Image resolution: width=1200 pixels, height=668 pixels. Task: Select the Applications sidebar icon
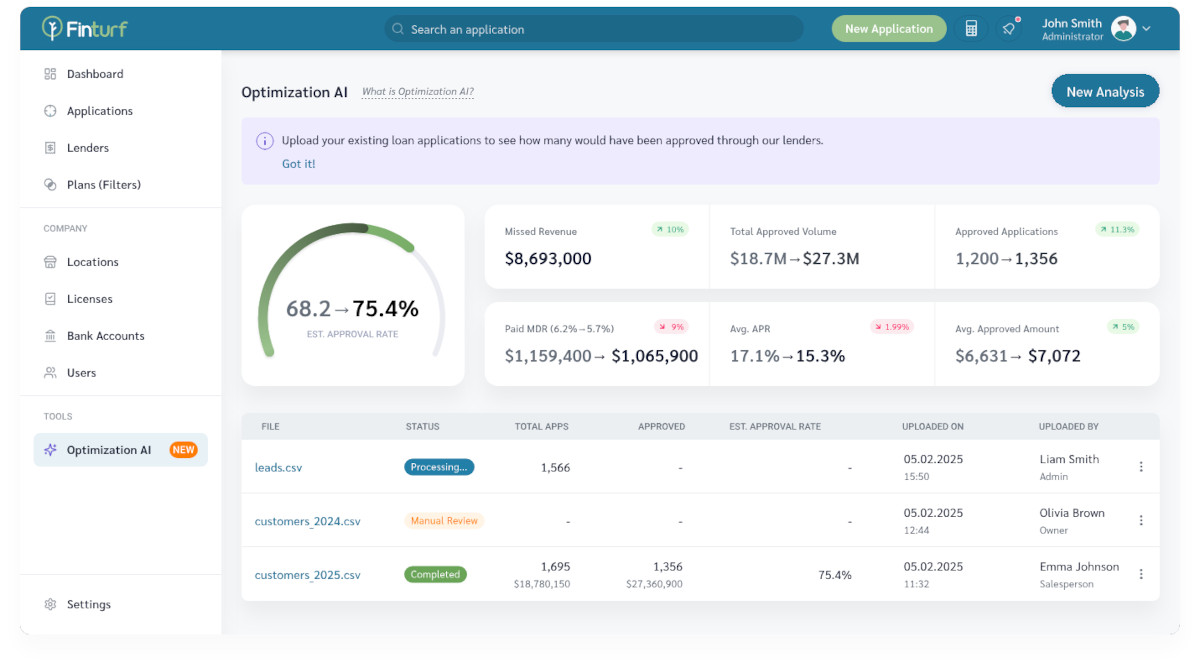point(51,110)
